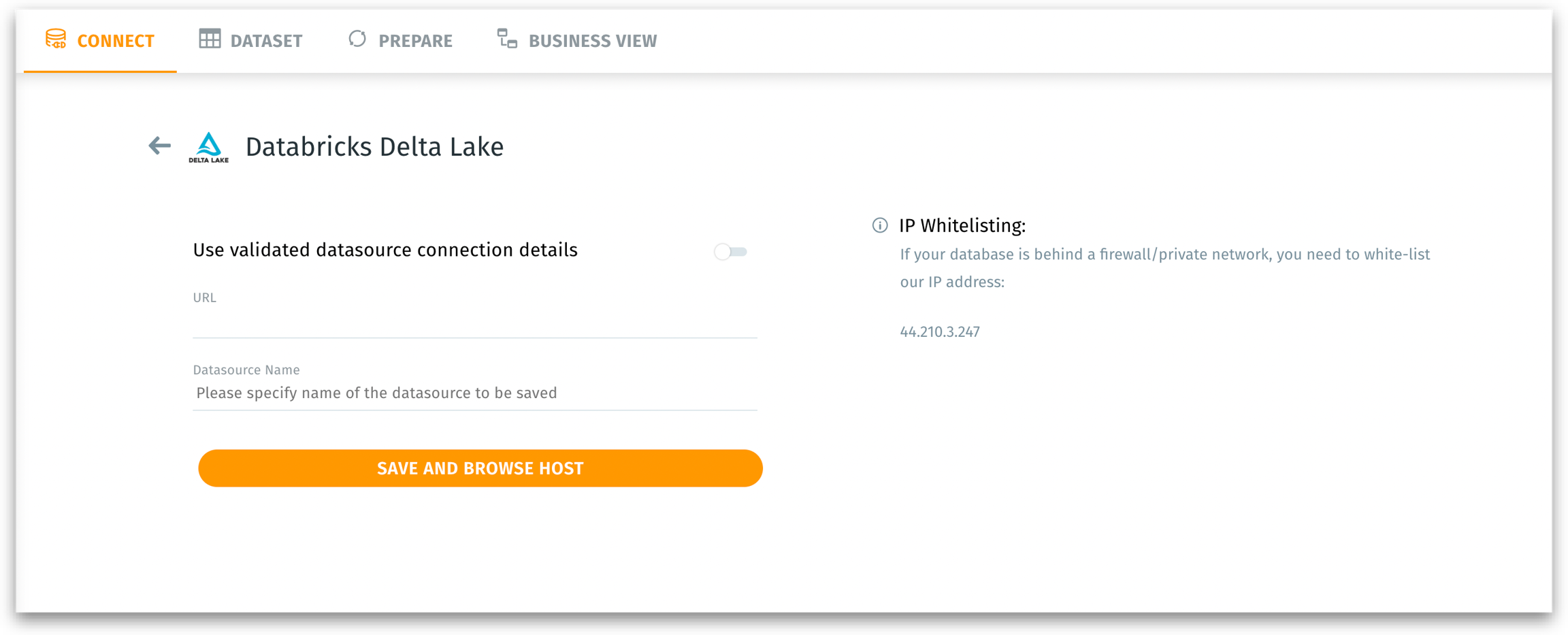Viewport: 1568px width, 635px height.
Task: Click the Datasource Name text field
Action: (x=474, y=393)
